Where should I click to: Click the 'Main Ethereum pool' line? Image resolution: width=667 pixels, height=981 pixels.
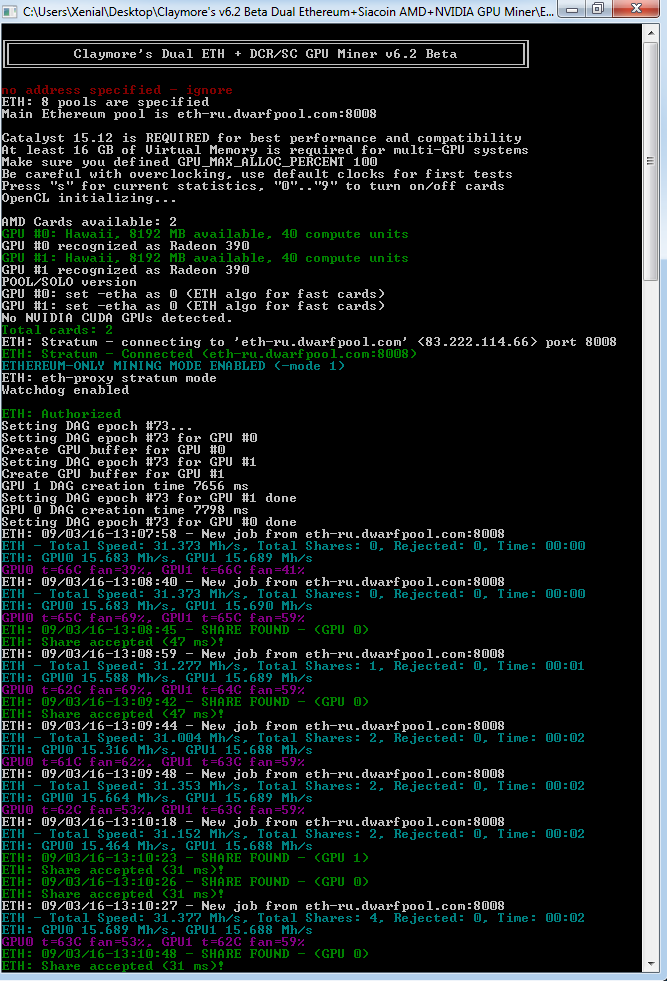[189, 114]
